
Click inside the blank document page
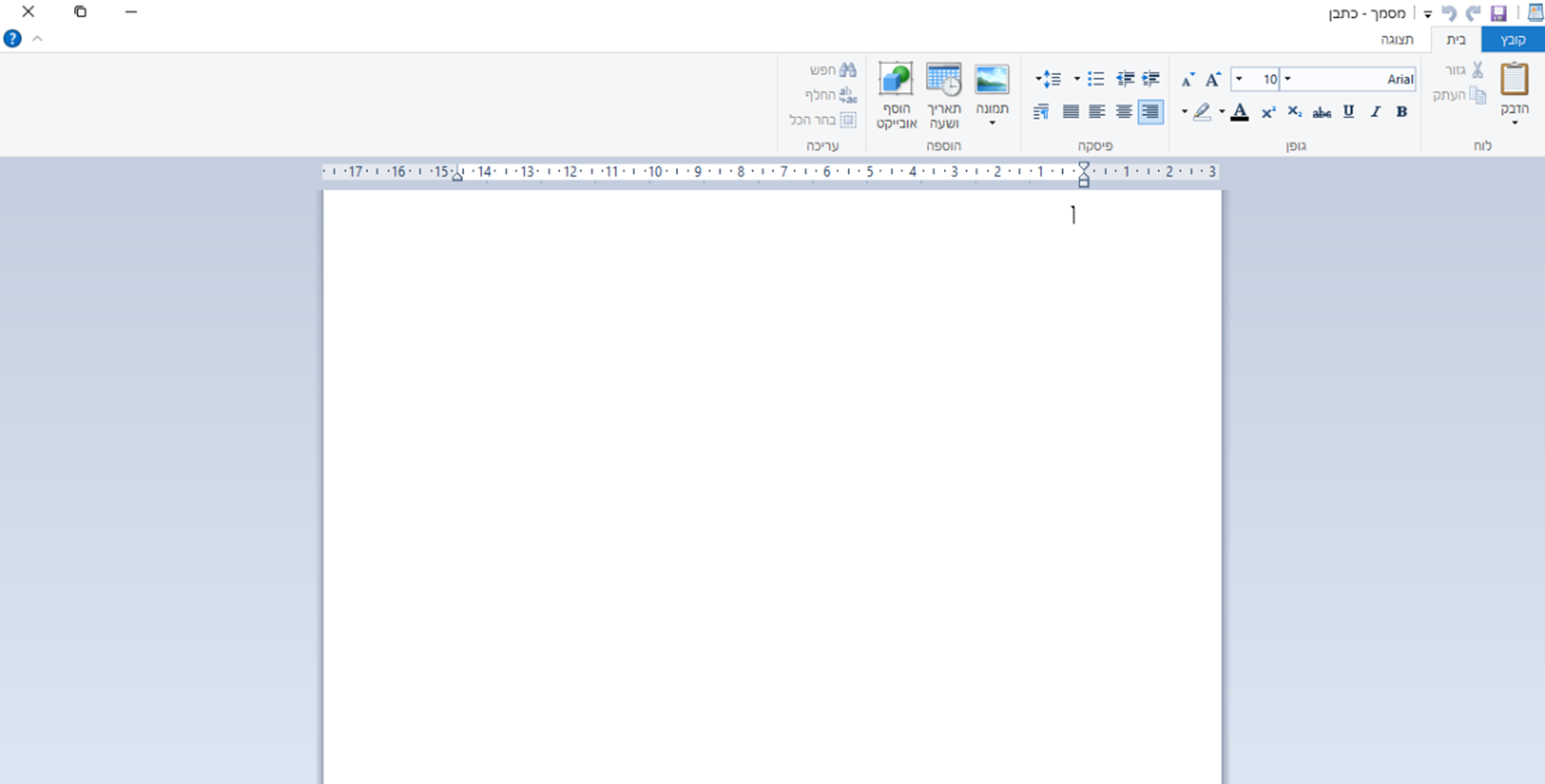[772, 487]
